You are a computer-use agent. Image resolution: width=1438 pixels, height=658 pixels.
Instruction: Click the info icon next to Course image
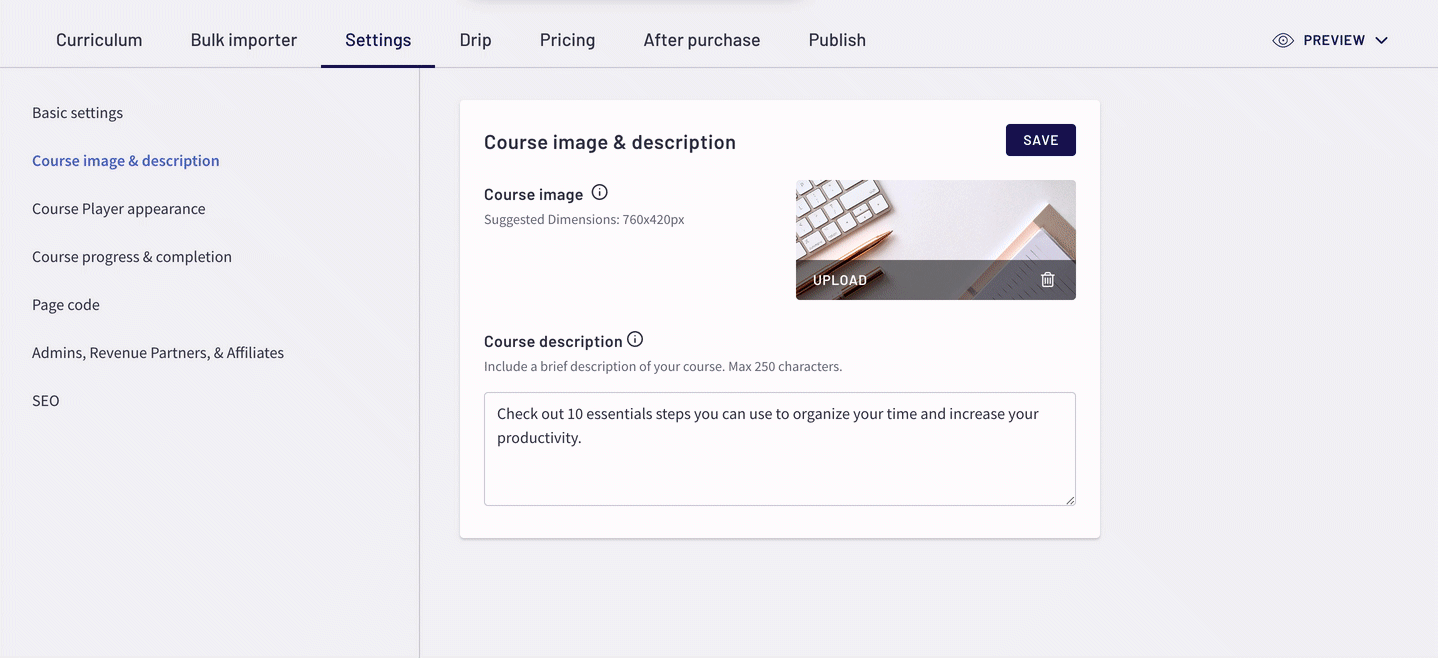tap(600, 193)
